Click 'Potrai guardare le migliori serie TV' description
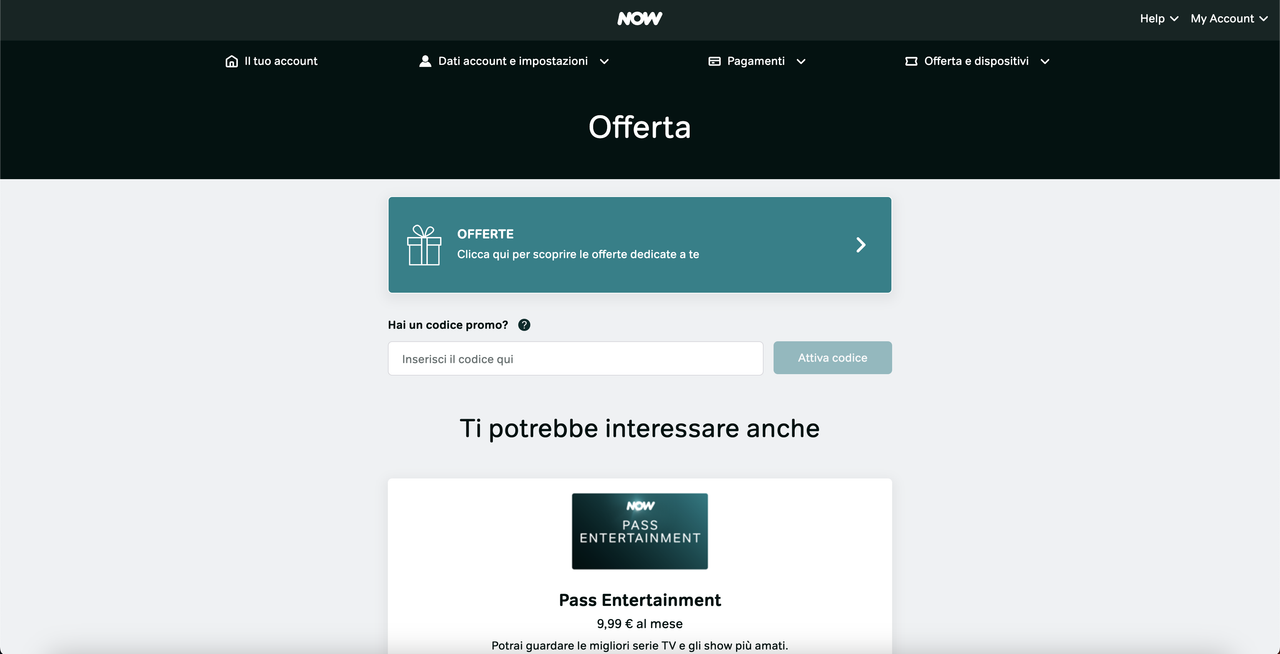Viewport: 1280px width, 654px height. click(640, 646)
